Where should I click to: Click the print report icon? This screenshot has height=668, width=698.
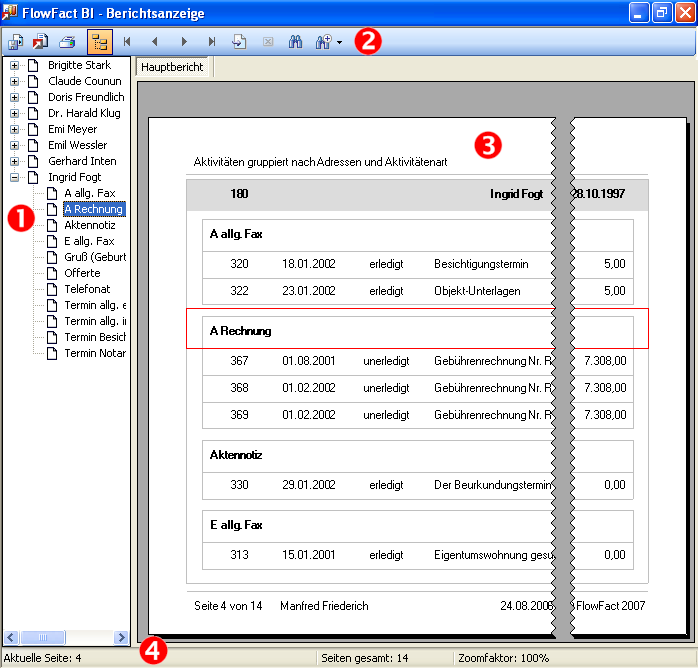click(x=67, y=42)
